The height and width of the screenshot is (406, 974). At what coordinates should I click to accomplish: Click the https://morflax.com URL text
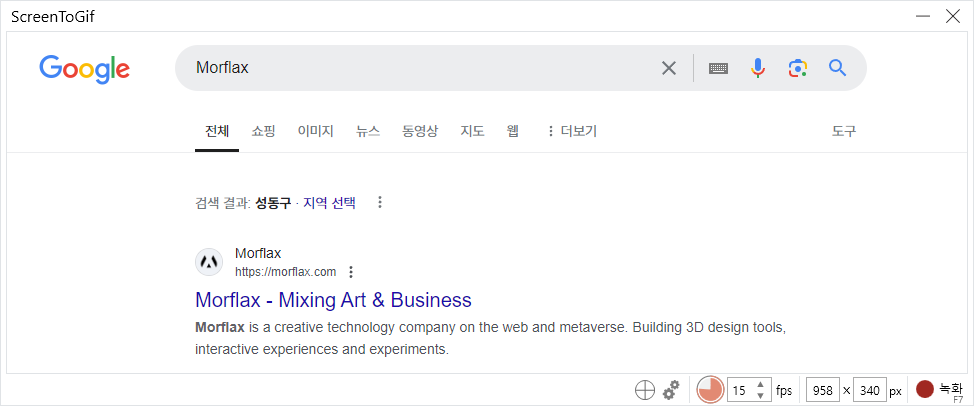point(286,272)
